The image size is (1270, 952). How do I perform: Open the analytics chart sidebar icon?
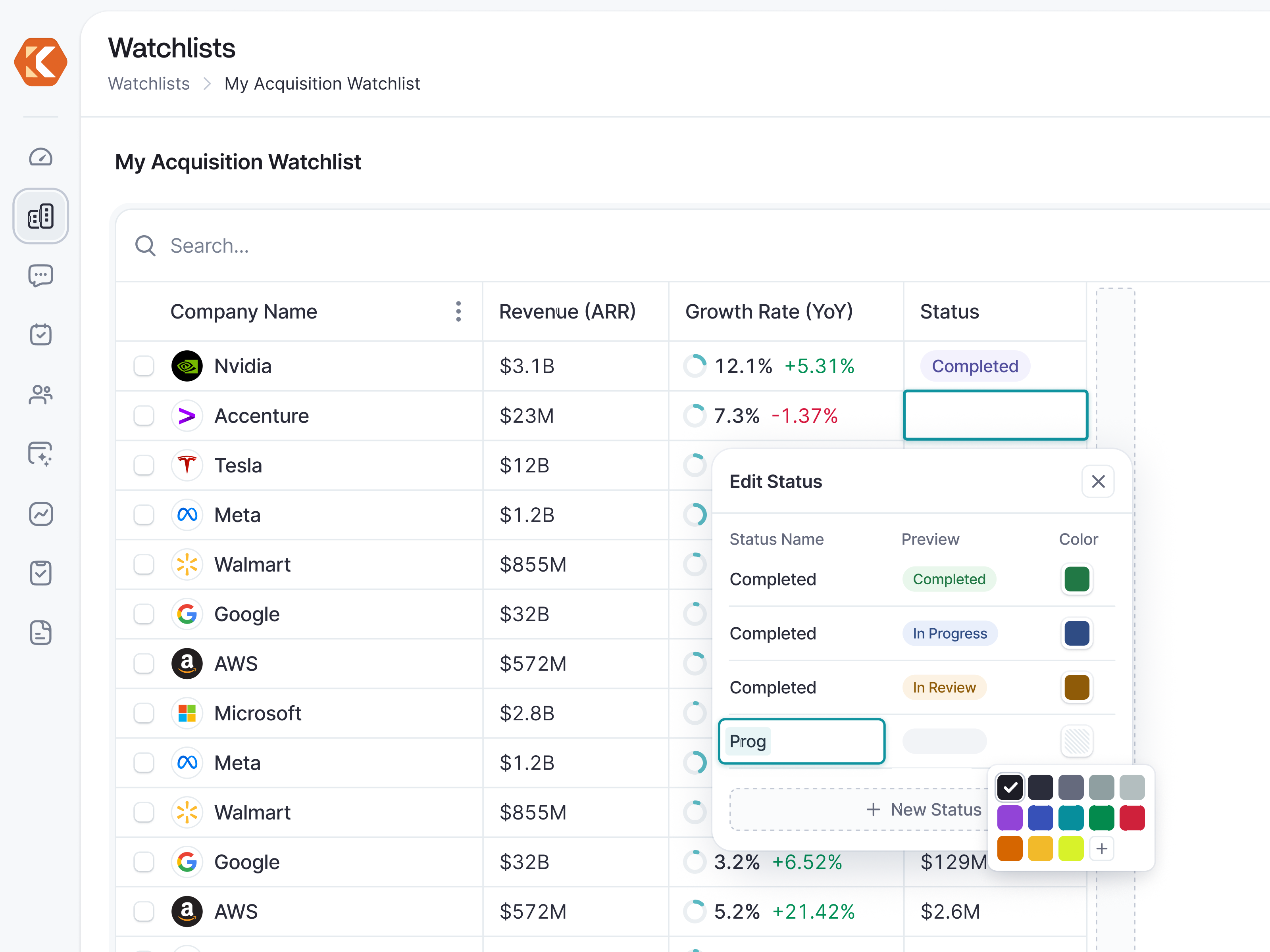tap(41, 514)
